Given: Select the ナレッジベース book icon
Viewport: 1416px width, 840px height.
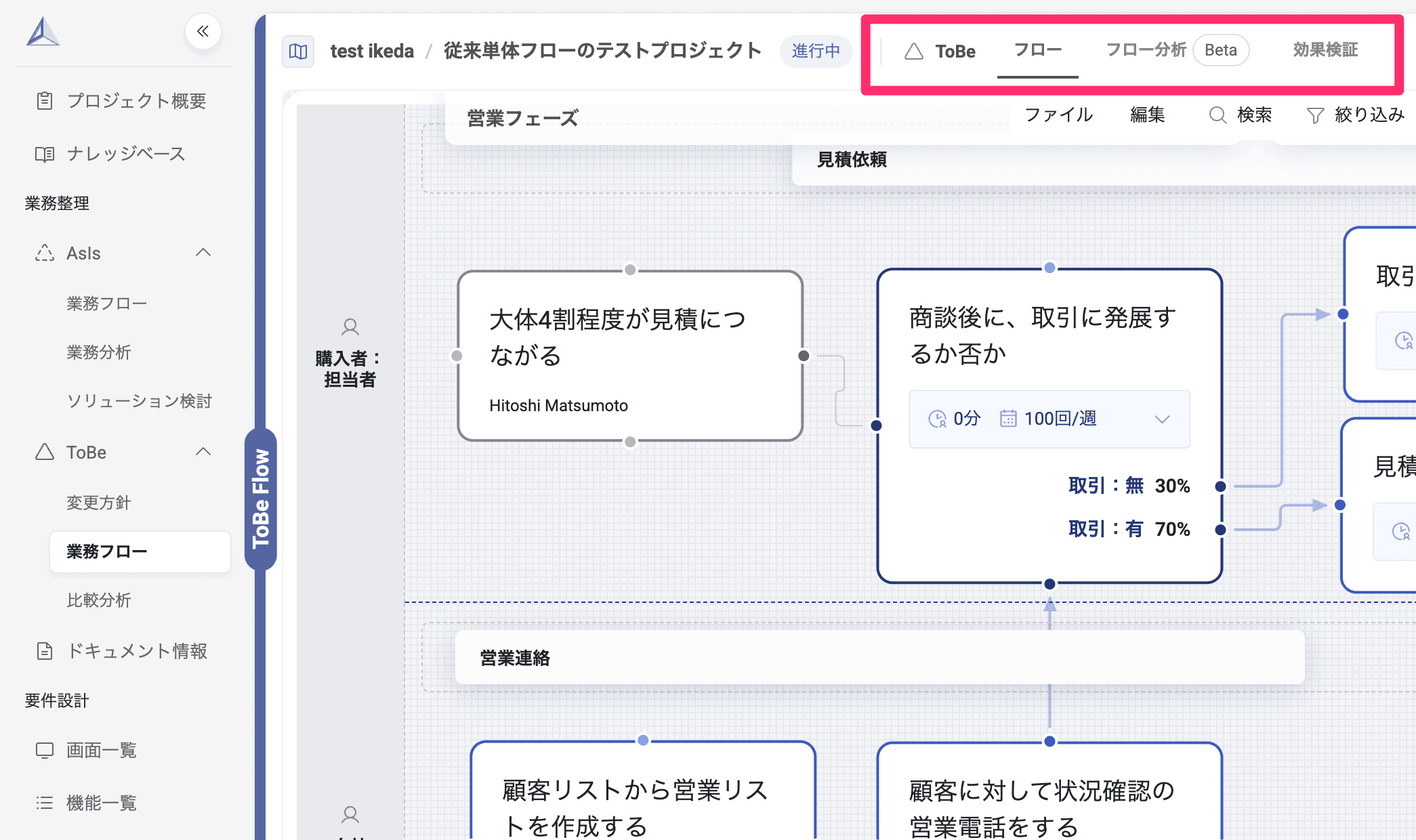Looking at the screenshot, I should [45, 154].
